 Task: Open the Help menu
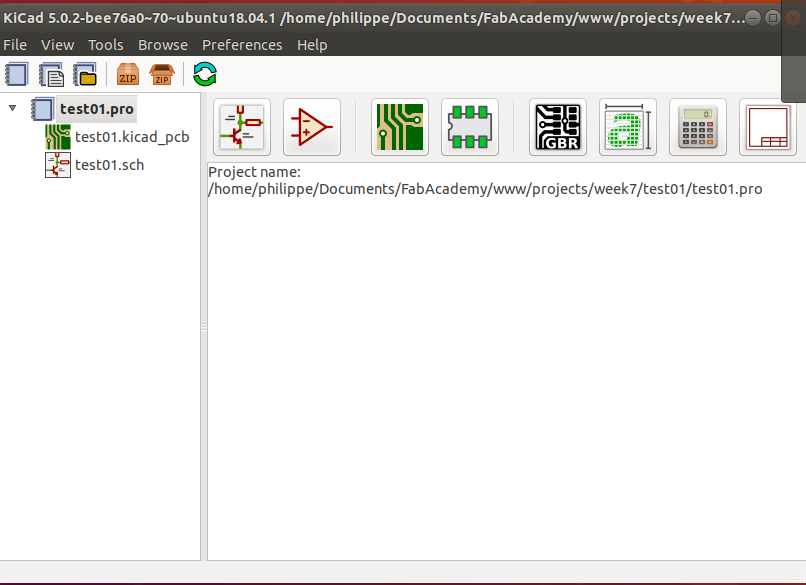(312, 45)
